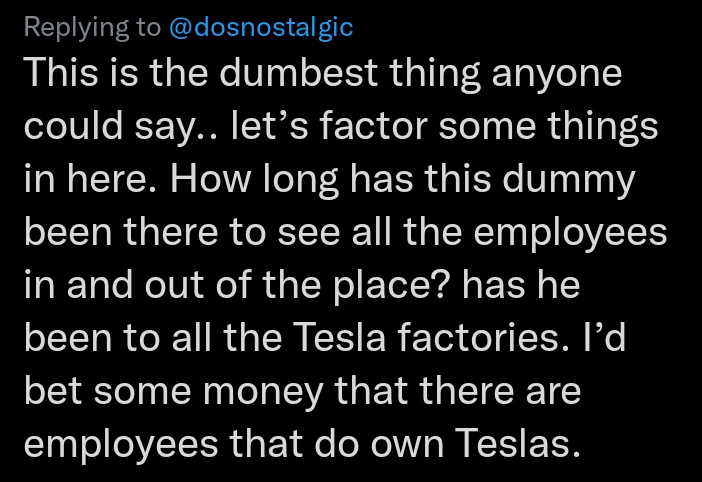Click the word "long" in the tweet

coord(300,181)
